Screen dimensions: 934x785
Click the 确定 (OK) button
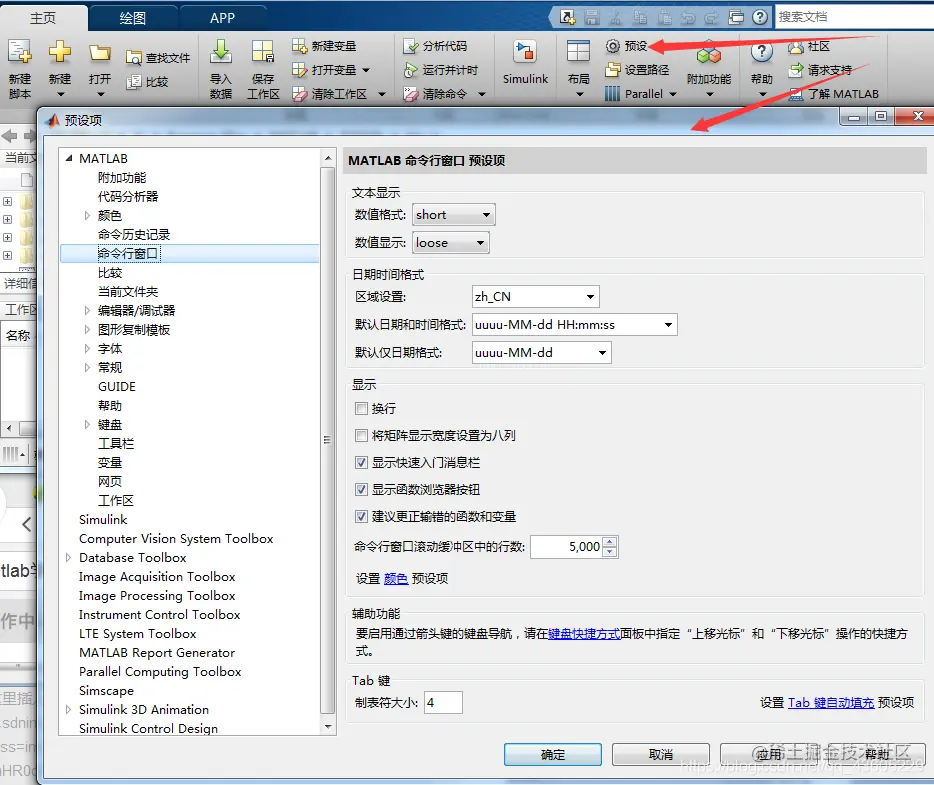(x=553, y=755)
